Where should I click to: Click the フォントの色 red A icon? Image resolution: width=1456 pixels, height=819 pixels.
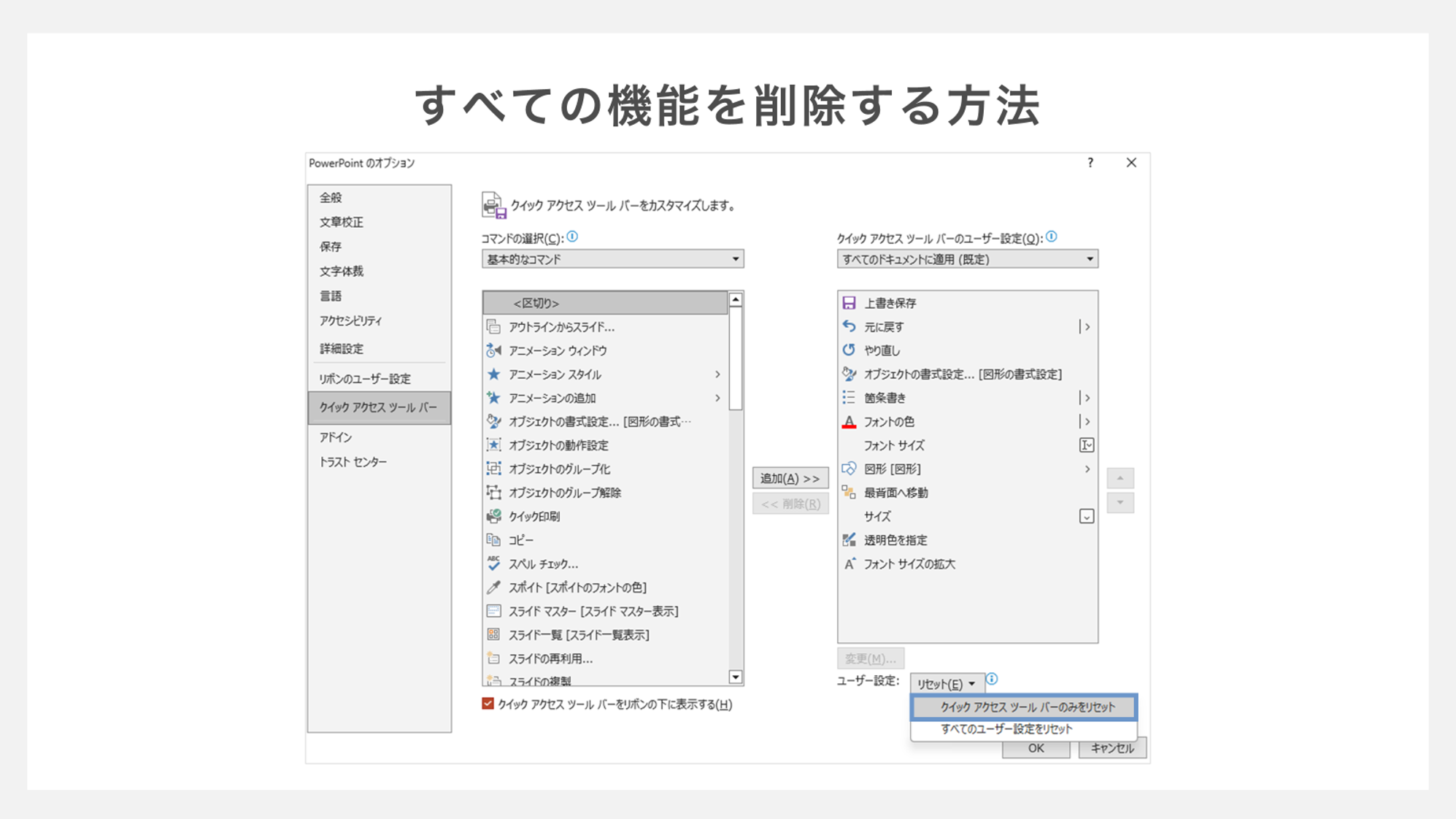[x=849, y=421]
